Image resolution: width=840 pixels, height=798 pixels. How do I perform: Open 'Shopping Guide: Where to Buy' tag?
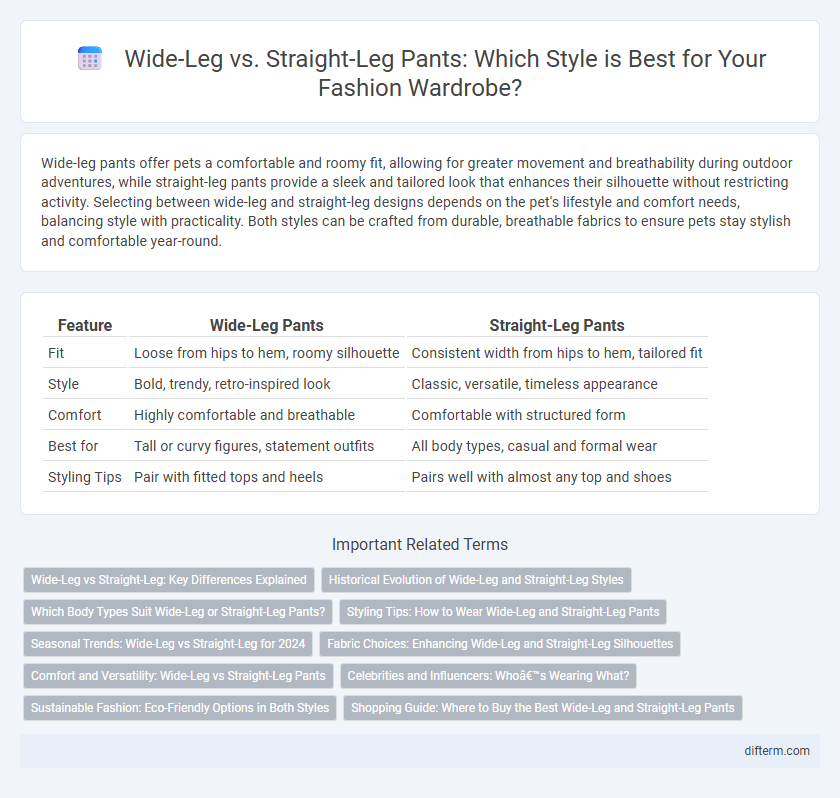[543, 707]
